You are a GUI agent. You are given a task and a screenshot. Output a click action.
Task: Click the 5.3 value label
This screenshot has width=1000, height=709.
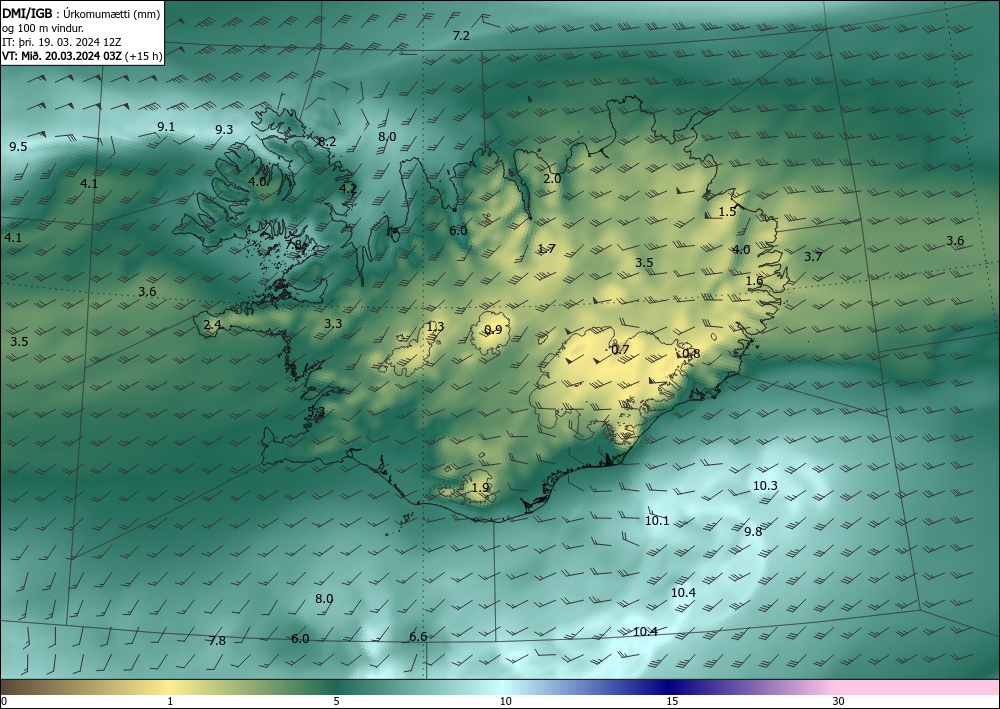[x=316, y=411]
